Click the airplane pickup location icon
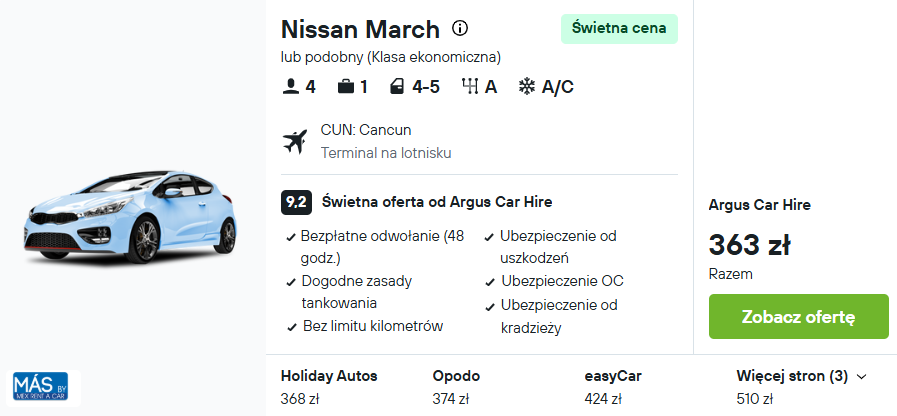 [295, 141]
